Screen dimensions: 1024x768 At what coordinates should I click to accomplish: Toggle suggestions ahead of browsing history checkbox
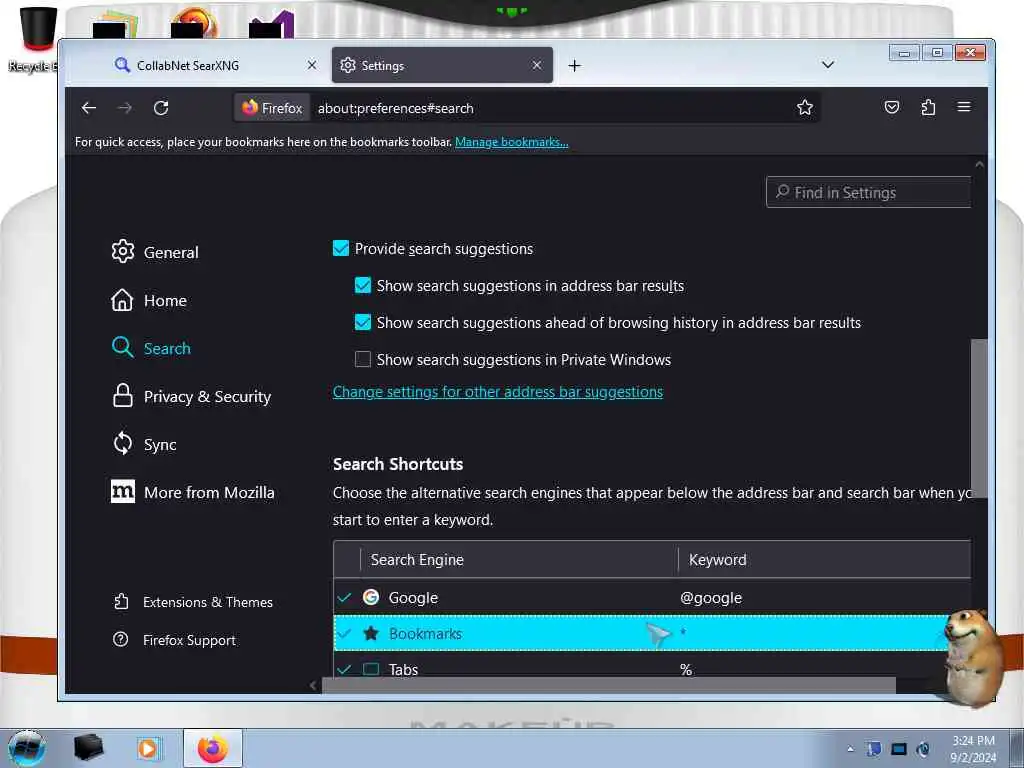[x=362, y=322]
